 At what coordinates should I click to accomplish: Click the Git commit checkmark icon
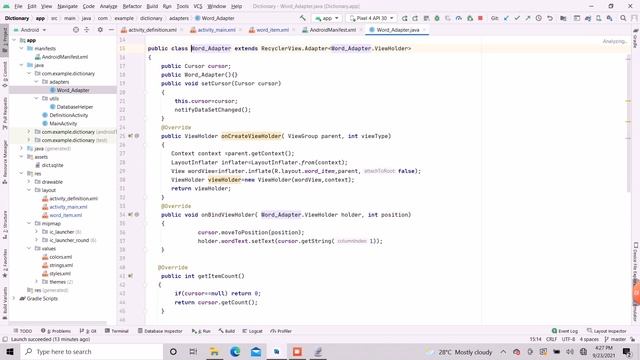517,18
